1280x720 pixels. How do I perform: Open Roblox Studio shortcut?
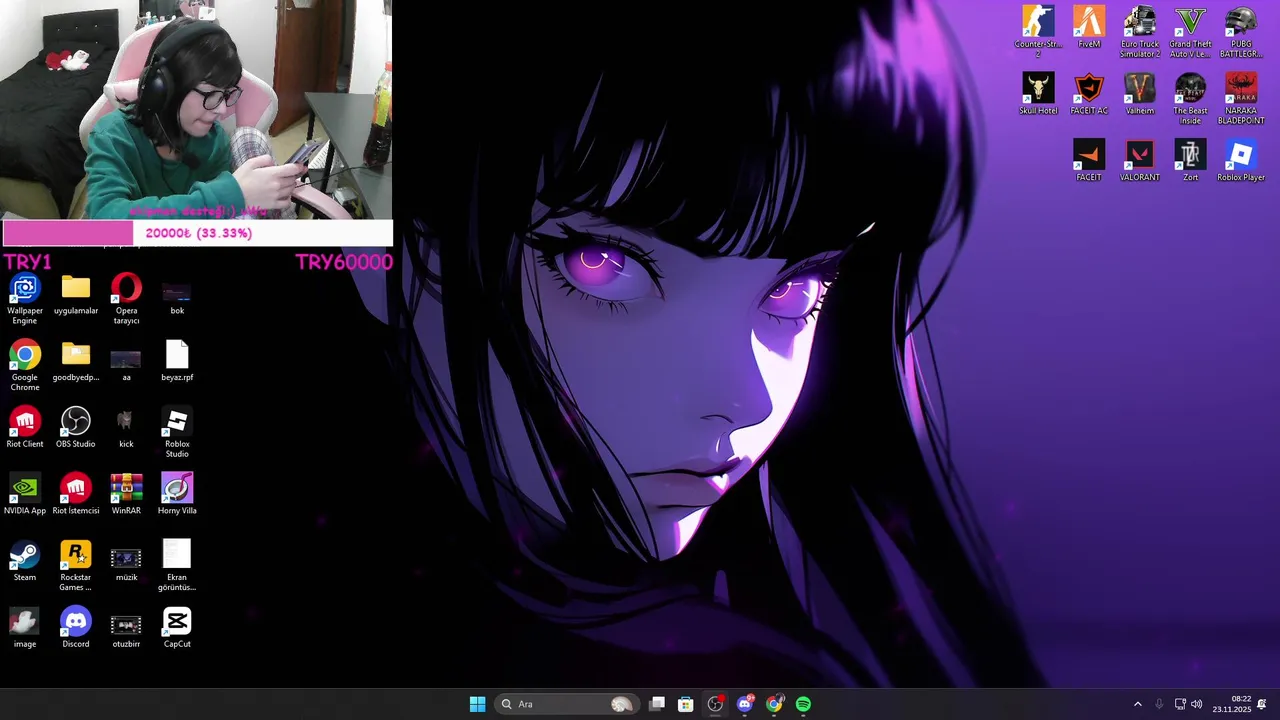[177, 433]
